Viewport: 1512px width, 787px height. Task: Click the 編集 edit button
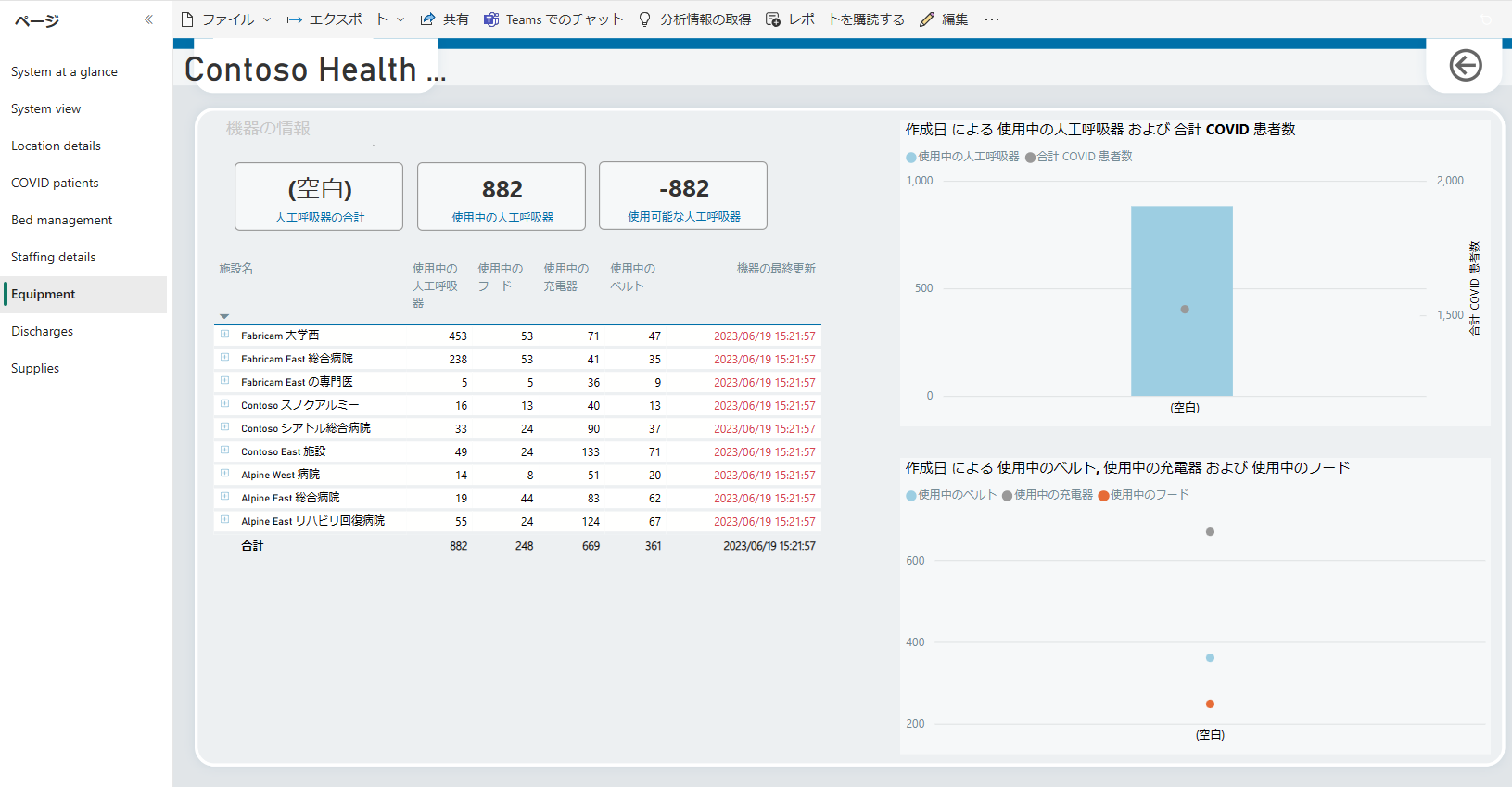pyautogui.click(x=944, y=19)
